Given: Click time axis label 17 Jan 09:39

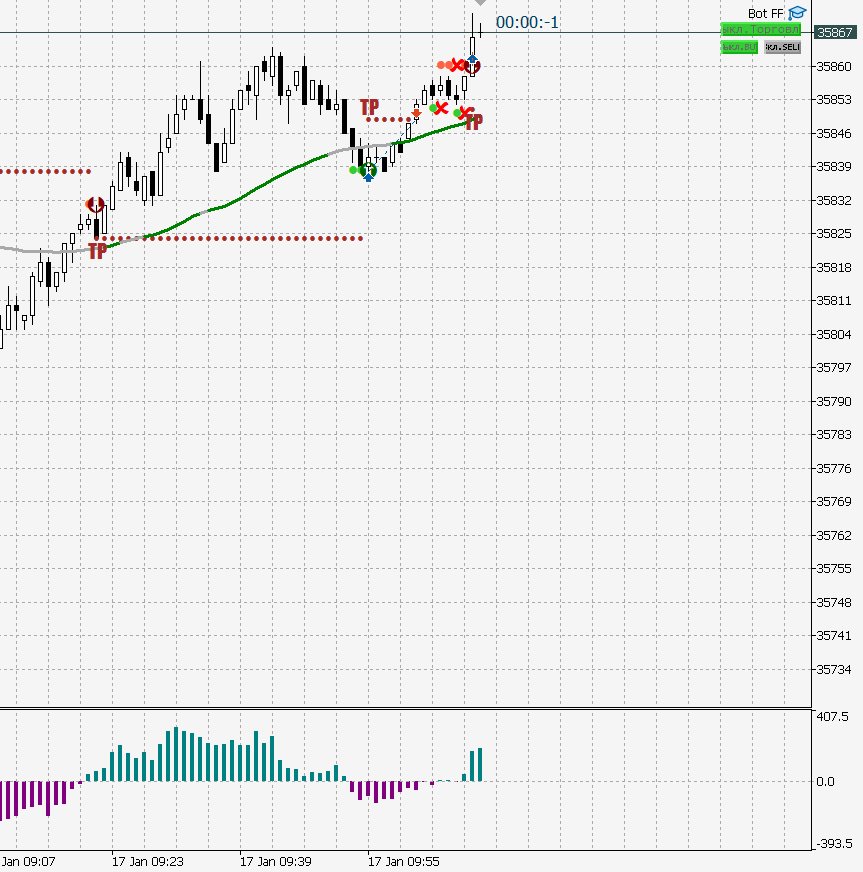Looking at the screenshot, I should click(275, 861).
